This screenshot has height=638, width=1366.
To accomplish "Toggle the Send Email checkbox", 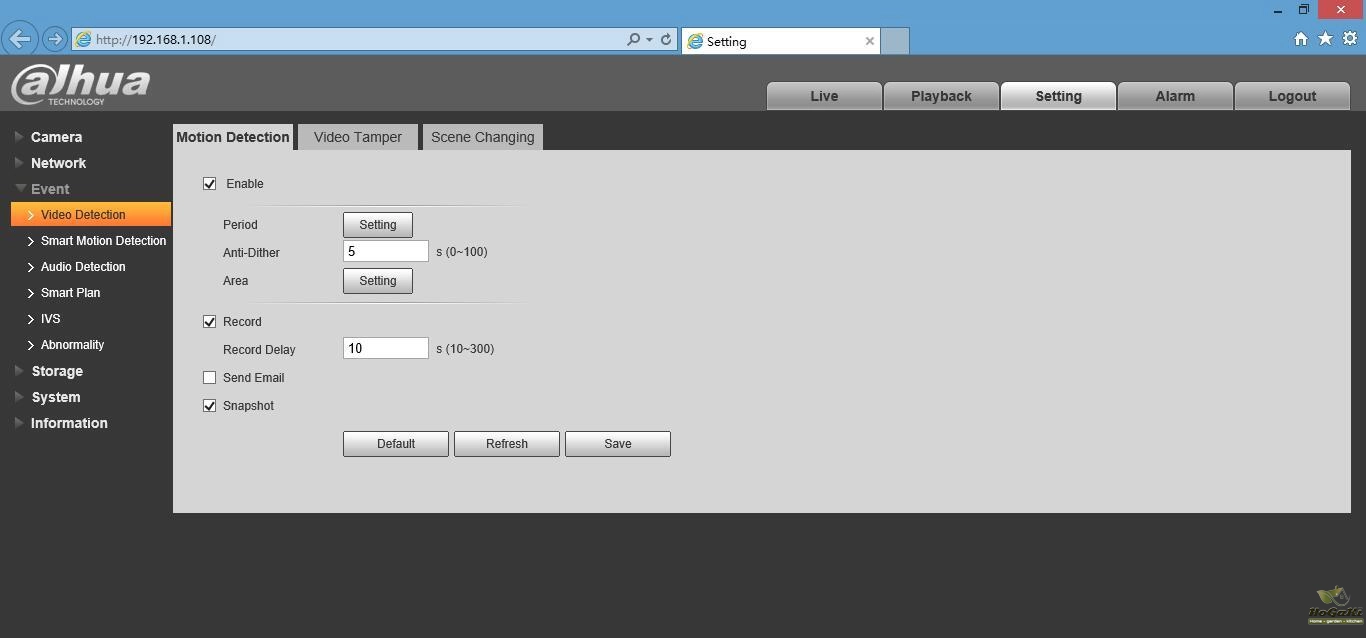I will (210, 378).
